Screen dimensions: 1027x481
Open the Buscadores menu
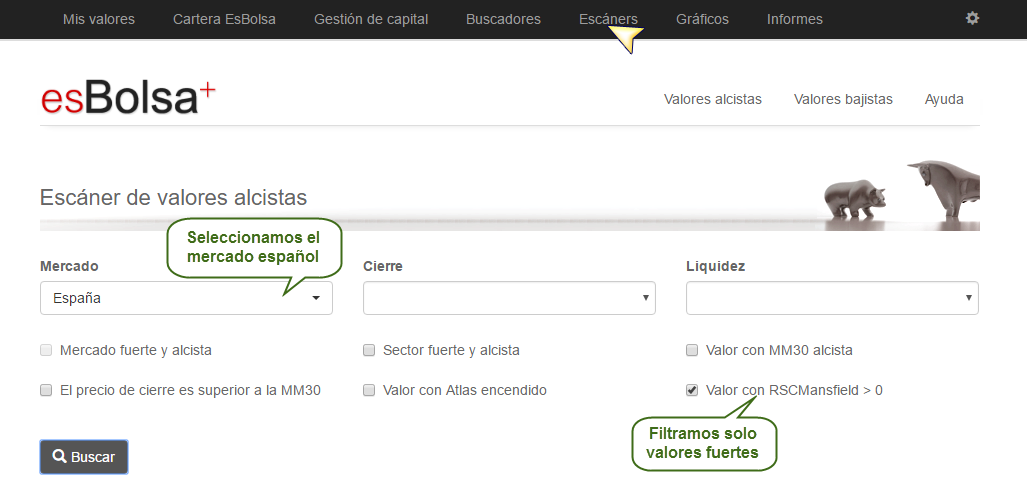[503, 19]
